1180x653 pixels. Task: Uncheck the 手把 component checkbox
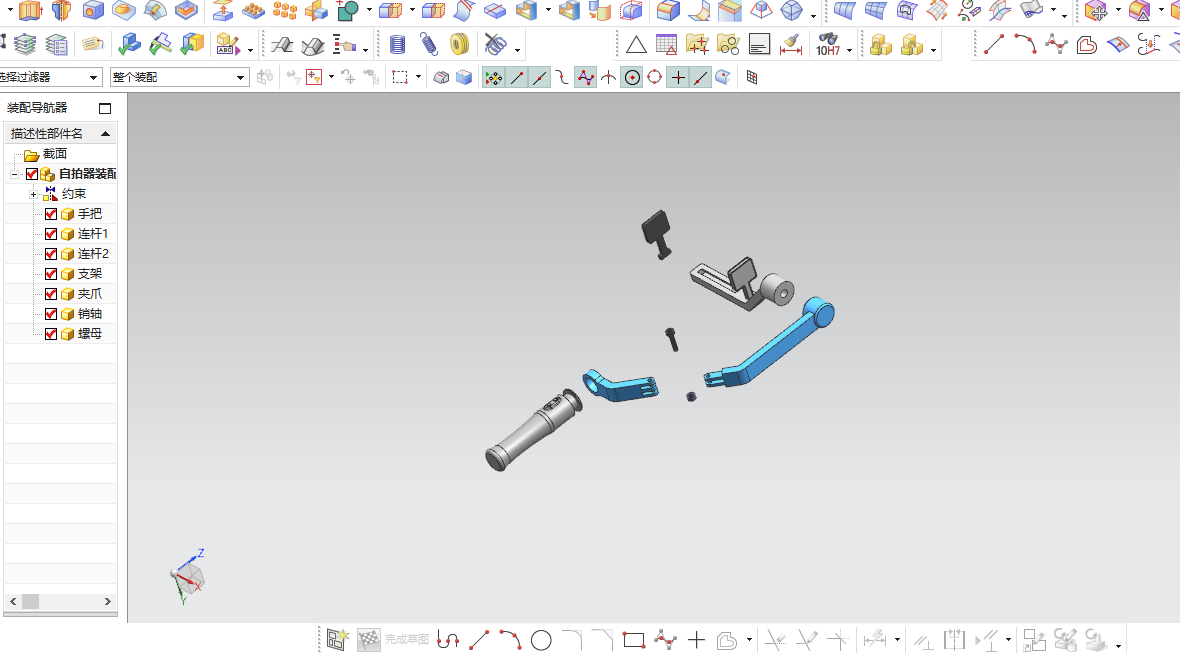pyautogui.click(x=50, y=214)
